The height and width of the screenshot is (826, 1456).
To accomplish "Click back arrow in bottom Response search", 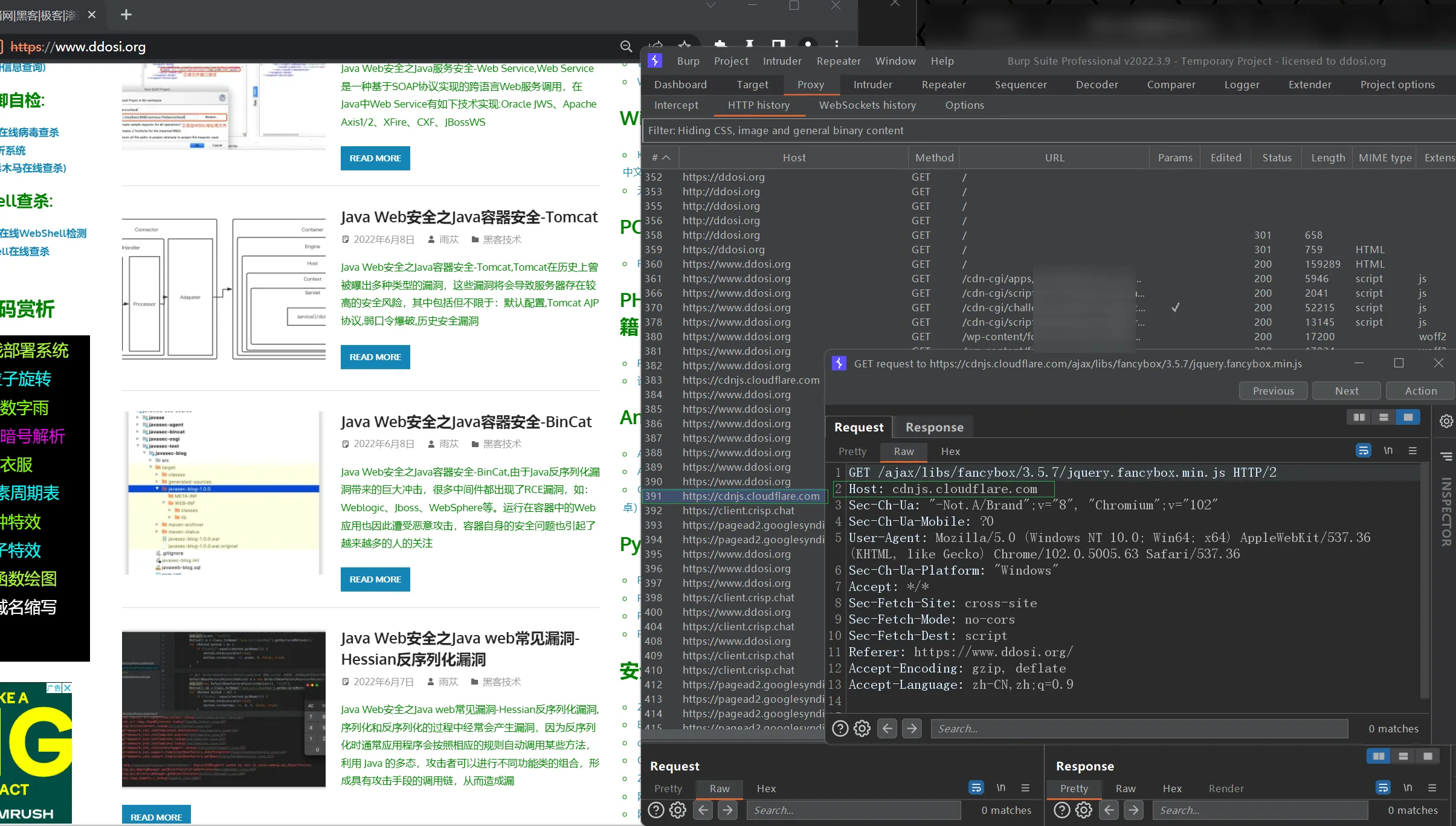I will [x=1109, y=810].
